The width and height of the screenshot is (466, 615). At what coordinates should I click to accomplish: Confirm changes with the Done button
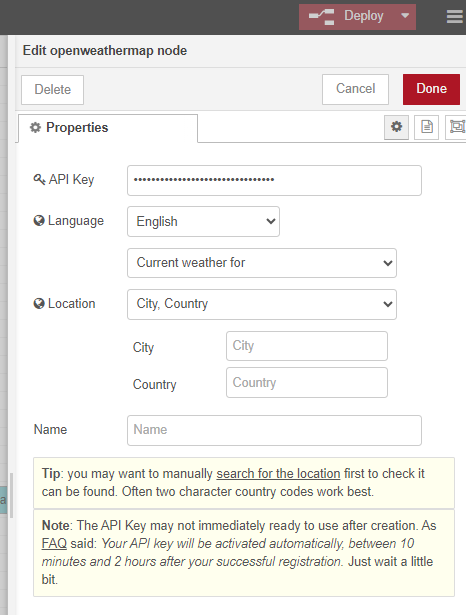(431, 89)
